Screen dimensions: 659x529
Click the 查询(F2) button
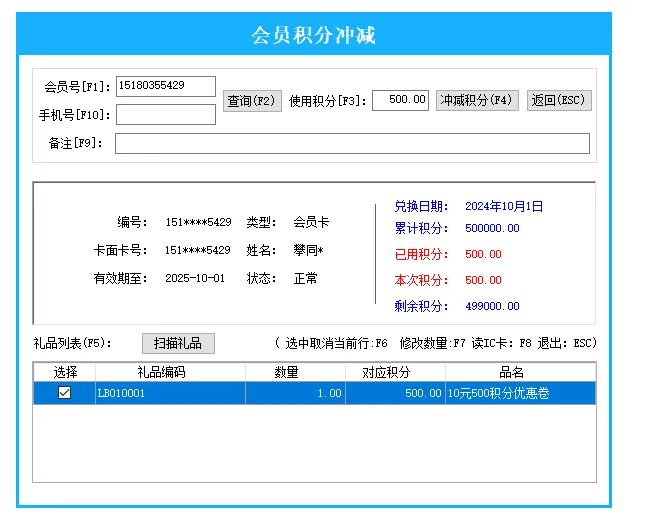point(252,101)
